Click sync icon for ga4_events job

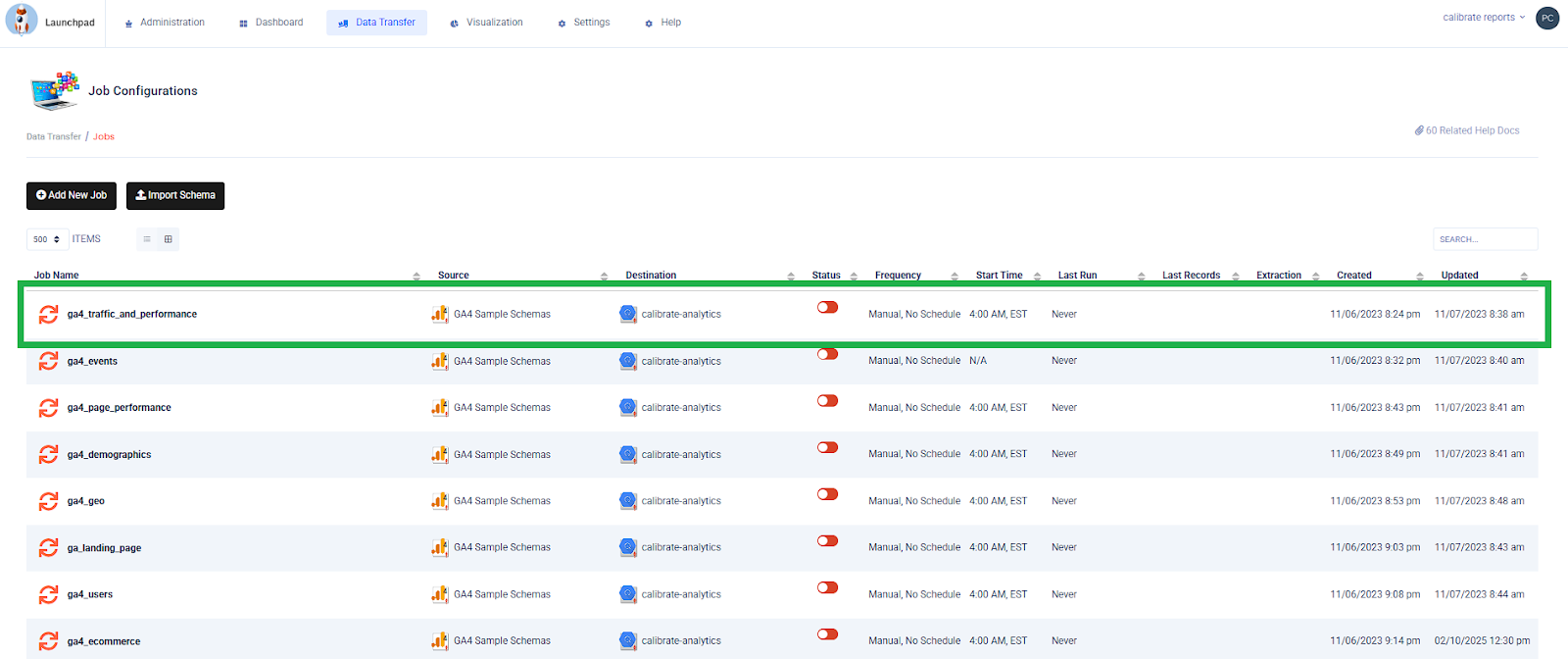48,361
